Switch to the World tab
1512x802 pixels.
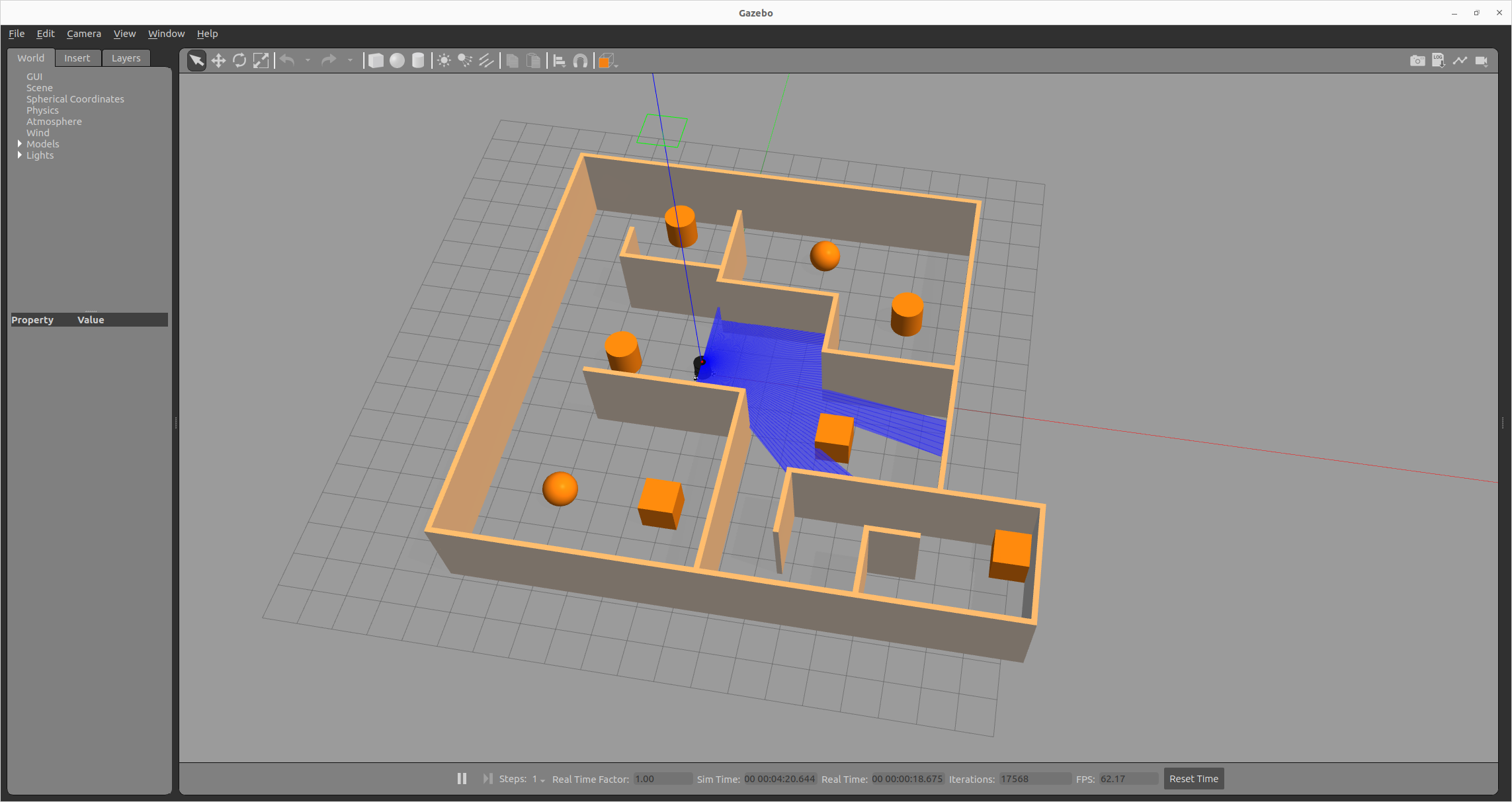point(31,58)
